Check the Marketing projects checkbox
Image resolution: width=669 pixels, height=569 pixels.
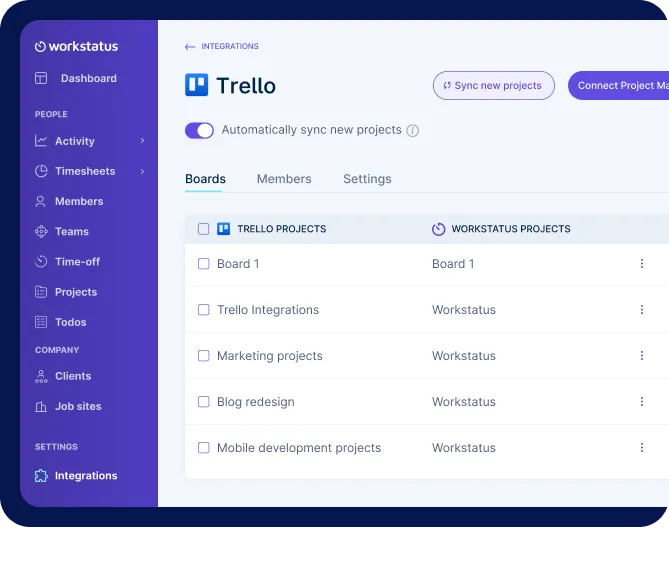204,356
